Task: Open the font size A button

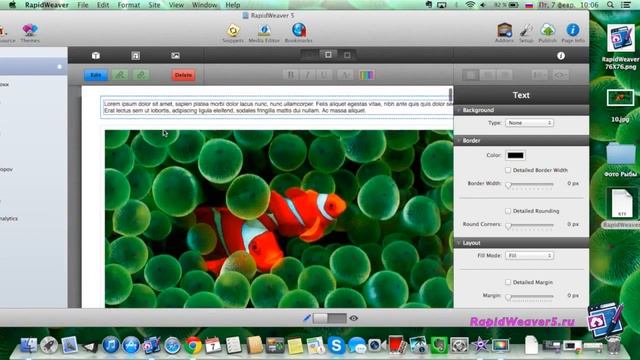Action: [345, 75]
